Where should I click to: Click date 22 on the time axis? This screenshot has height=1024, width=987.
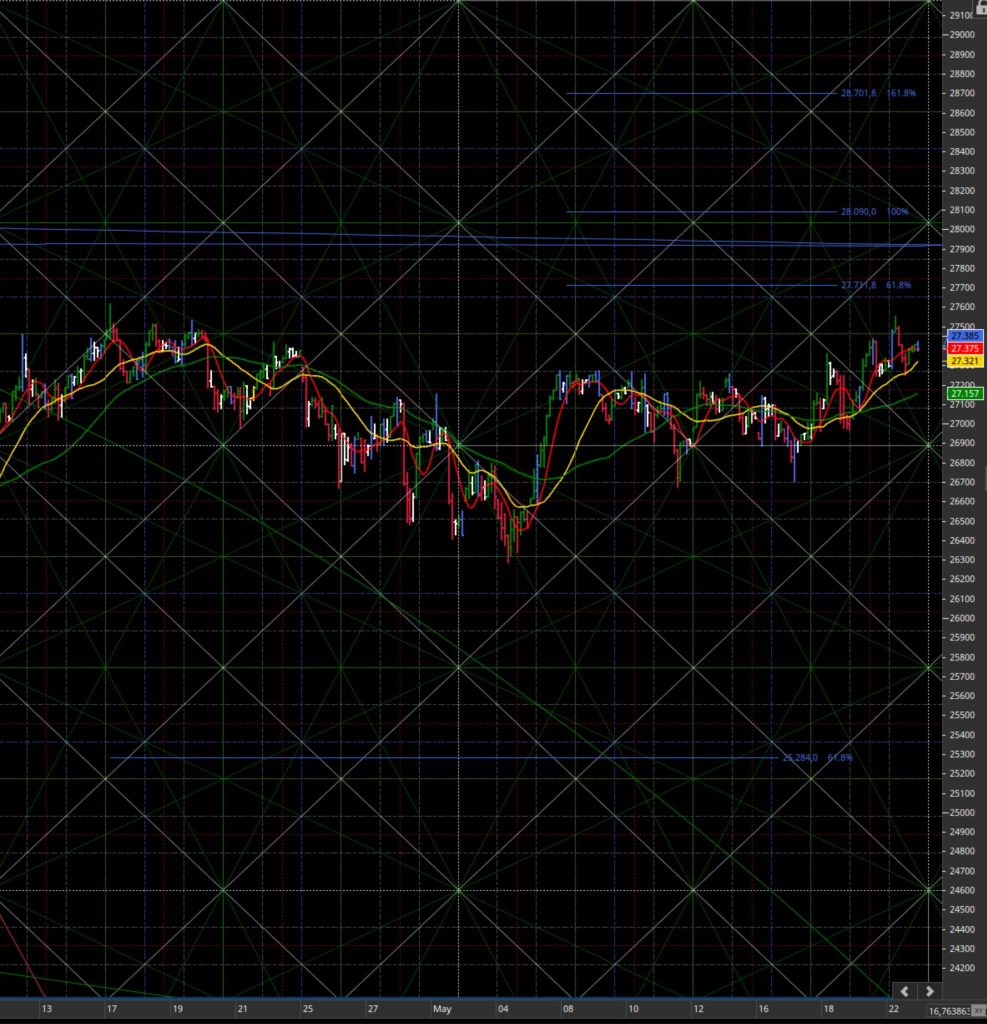pos(894,1009)
